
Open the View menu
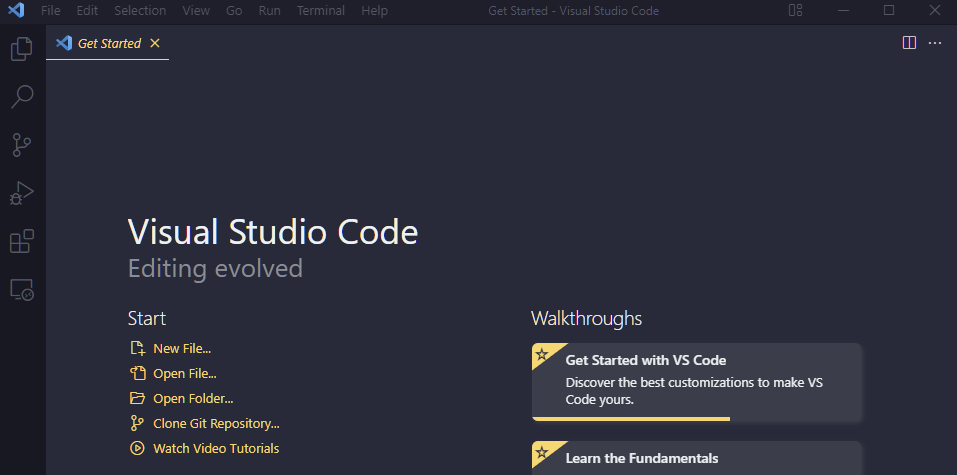pyautogui.click(x=196, y=10)
